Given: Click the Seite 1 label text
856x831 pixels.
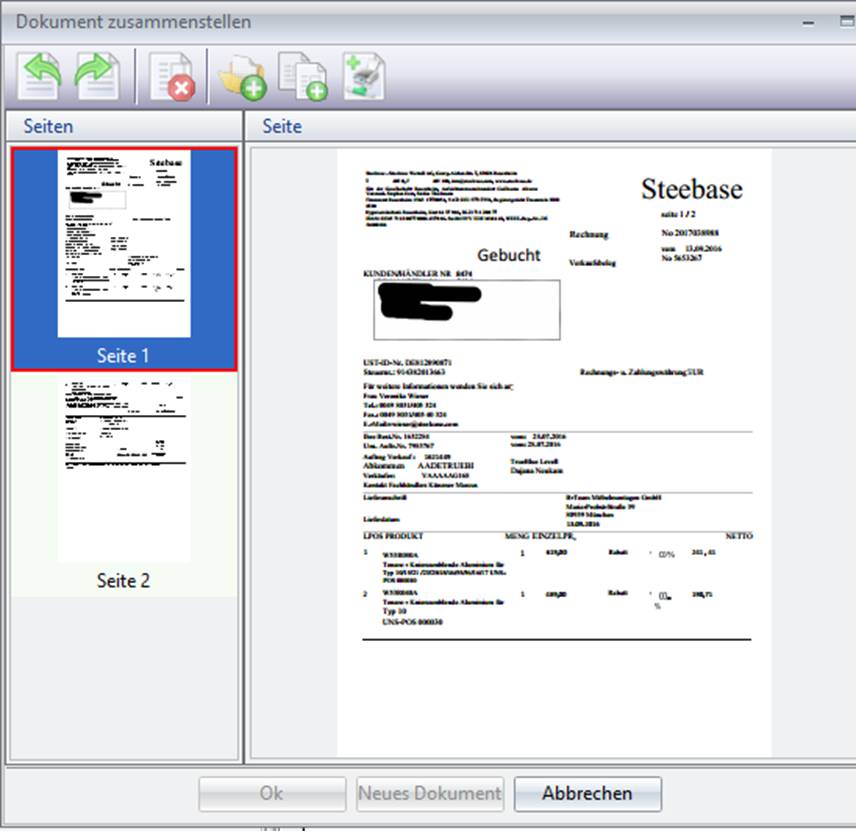Looking at the screenshot, I should coord(123,355).
